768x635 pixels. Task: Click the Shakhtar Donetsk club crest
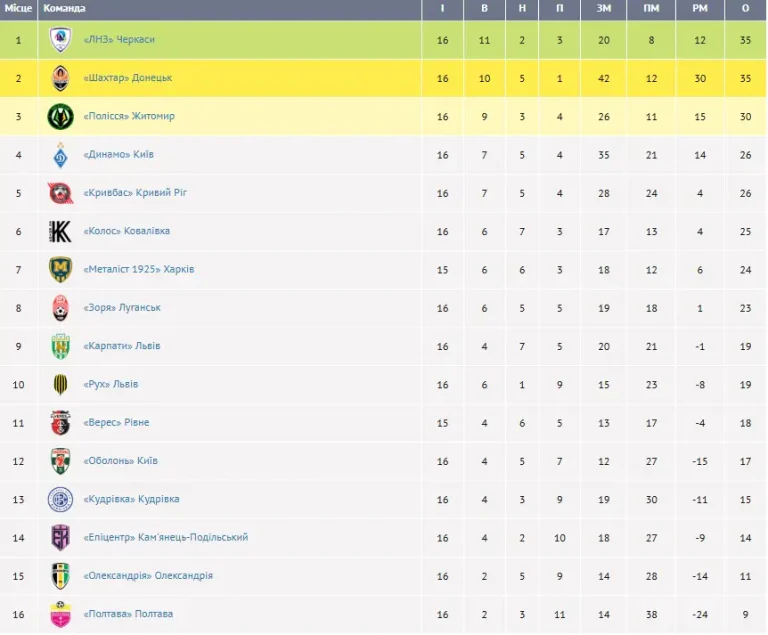(61, 78)
